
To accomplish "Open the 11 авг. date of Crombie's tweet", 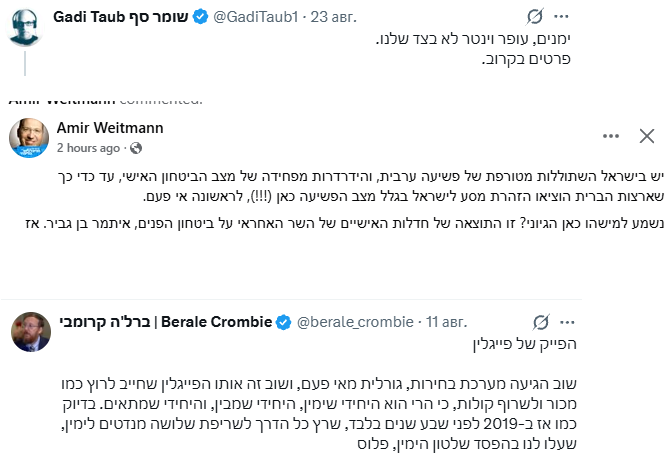I will (446, 322).
